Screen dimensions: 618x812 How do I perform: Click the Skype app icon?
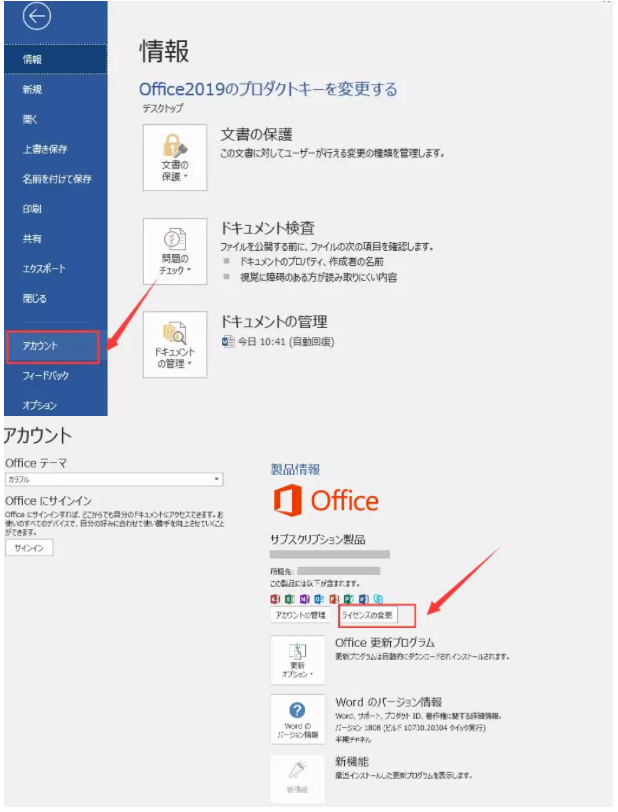(x=378, y=599)
